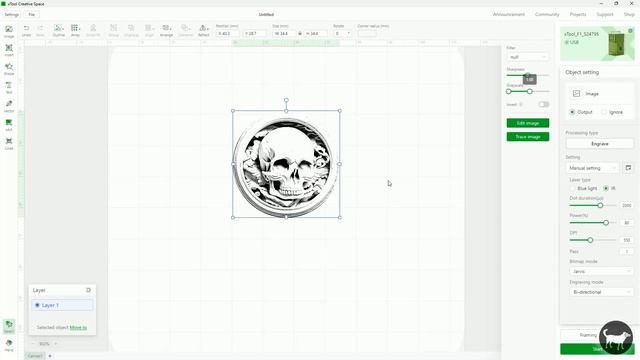Open the Rotate angle dropdown
Image resolution: width=640 pixels, height=360 pixels.
pos(342,33)
